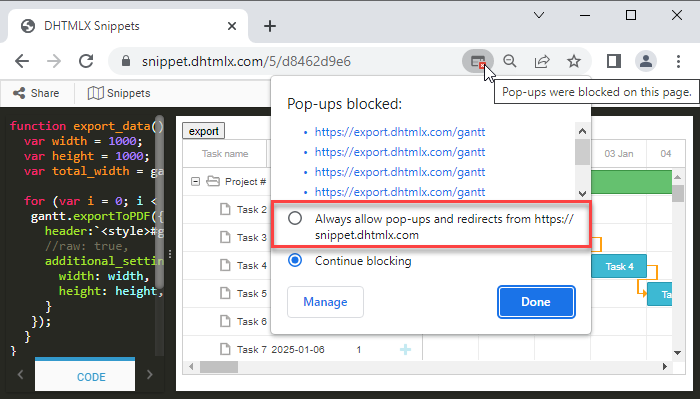The height and width of the screenshot is (399, 700).
Task: Go to next editor tab with right chevron
Action: [150, 375]
